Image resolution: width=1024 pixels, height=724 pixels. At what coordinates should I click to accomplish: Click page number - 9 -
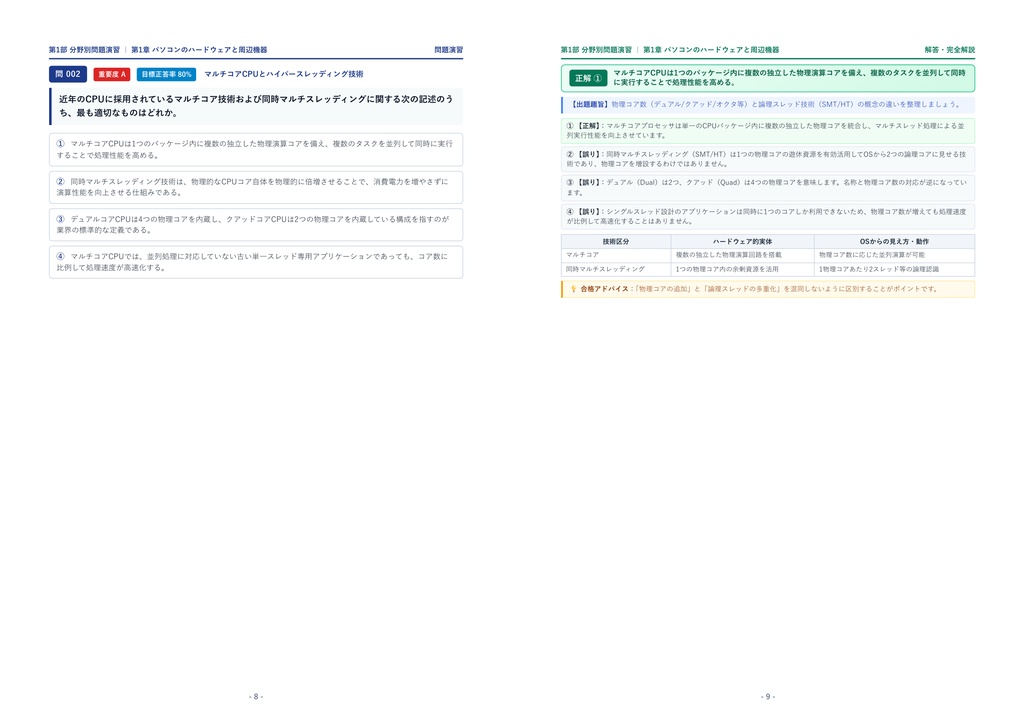(768, 697)
